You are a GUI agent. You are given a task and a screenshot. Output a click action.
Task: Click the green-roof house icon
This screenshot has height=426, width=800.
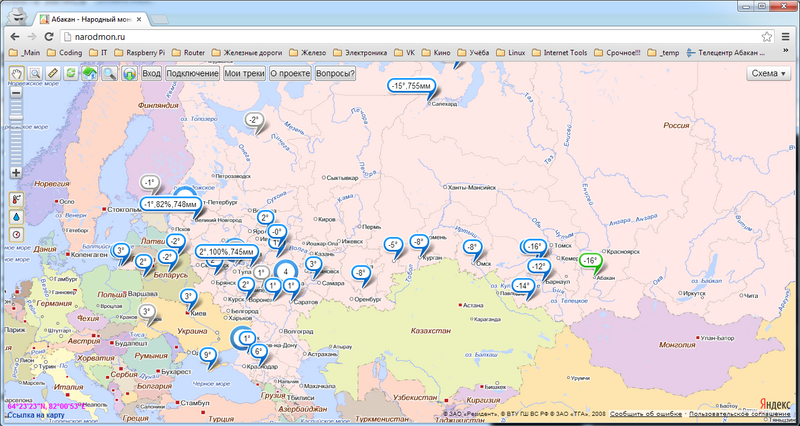pos(90,73)
